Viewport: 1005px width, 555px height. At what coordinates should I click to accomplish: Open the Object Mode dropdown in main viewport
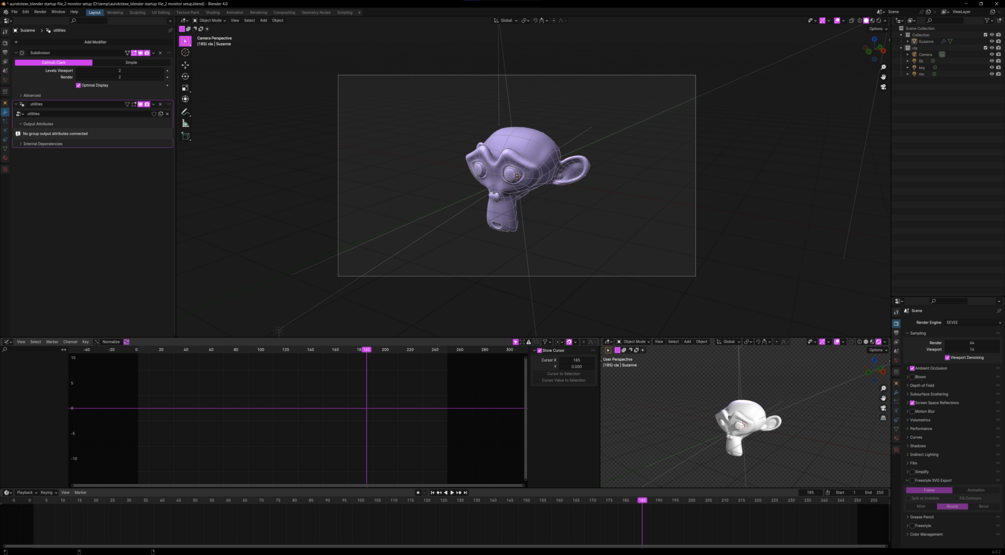pyautogui.click(x=209, y=21)
